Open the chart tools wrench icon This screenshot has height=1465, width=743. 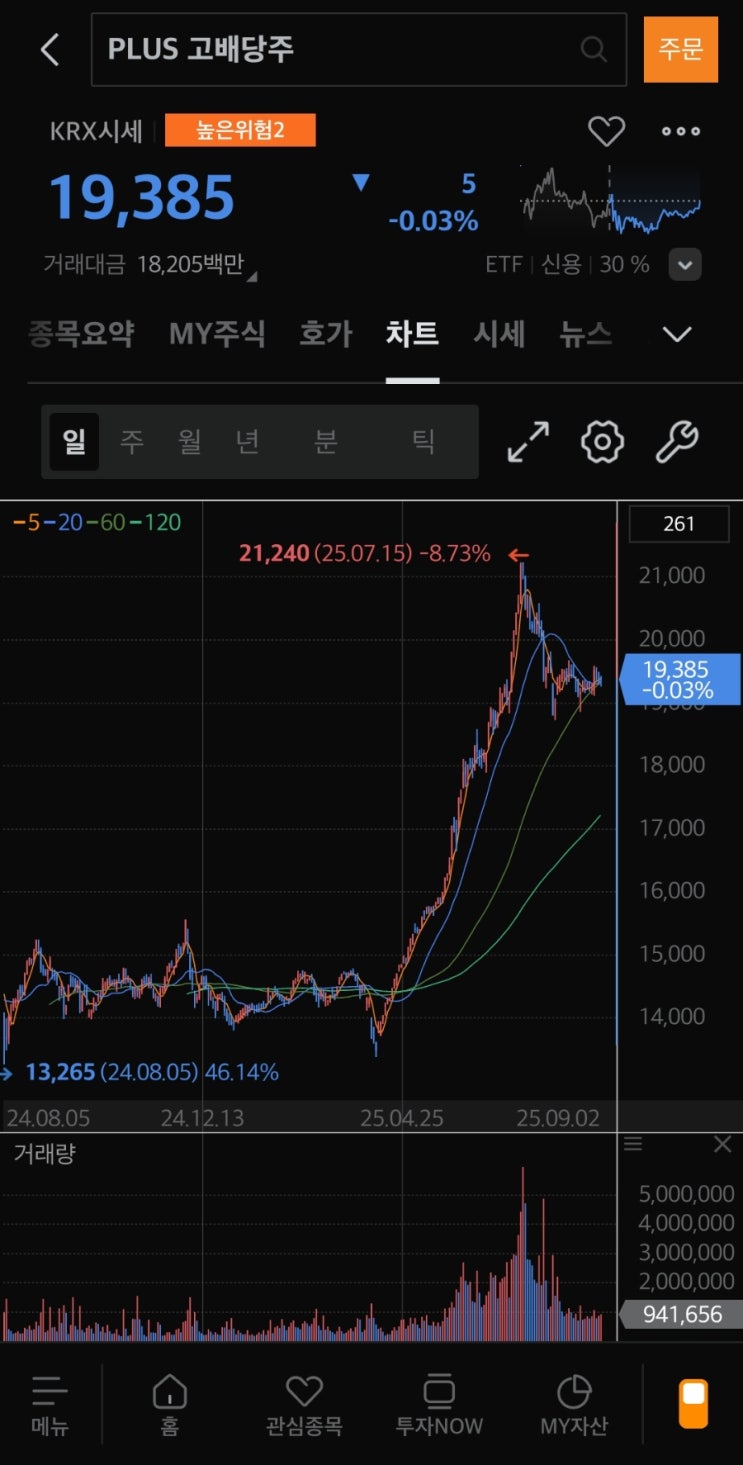point(677,441)
